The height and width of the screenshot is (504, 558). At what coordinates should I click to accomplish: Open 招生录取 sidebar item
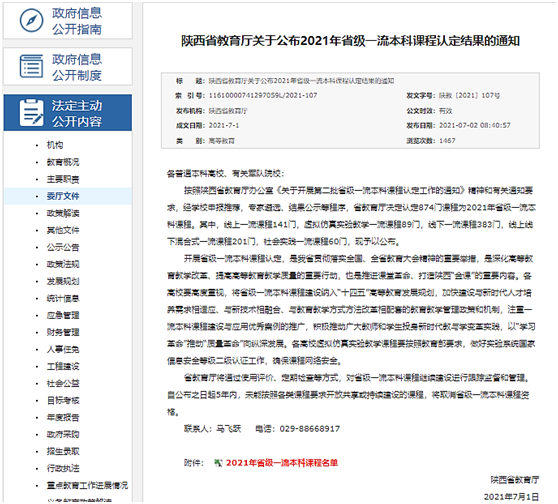[x=63, y=451]
